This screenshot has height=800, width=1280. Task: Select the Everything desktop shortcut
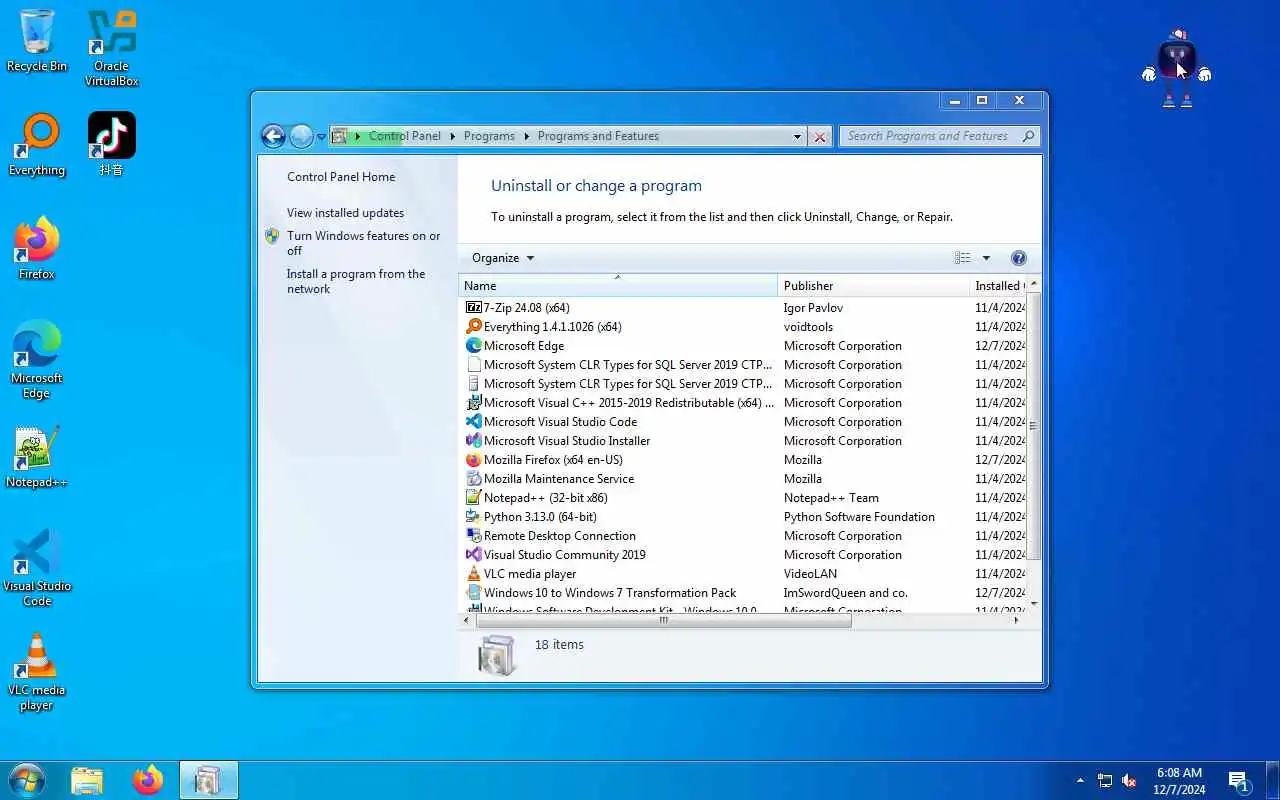(37, 145)
